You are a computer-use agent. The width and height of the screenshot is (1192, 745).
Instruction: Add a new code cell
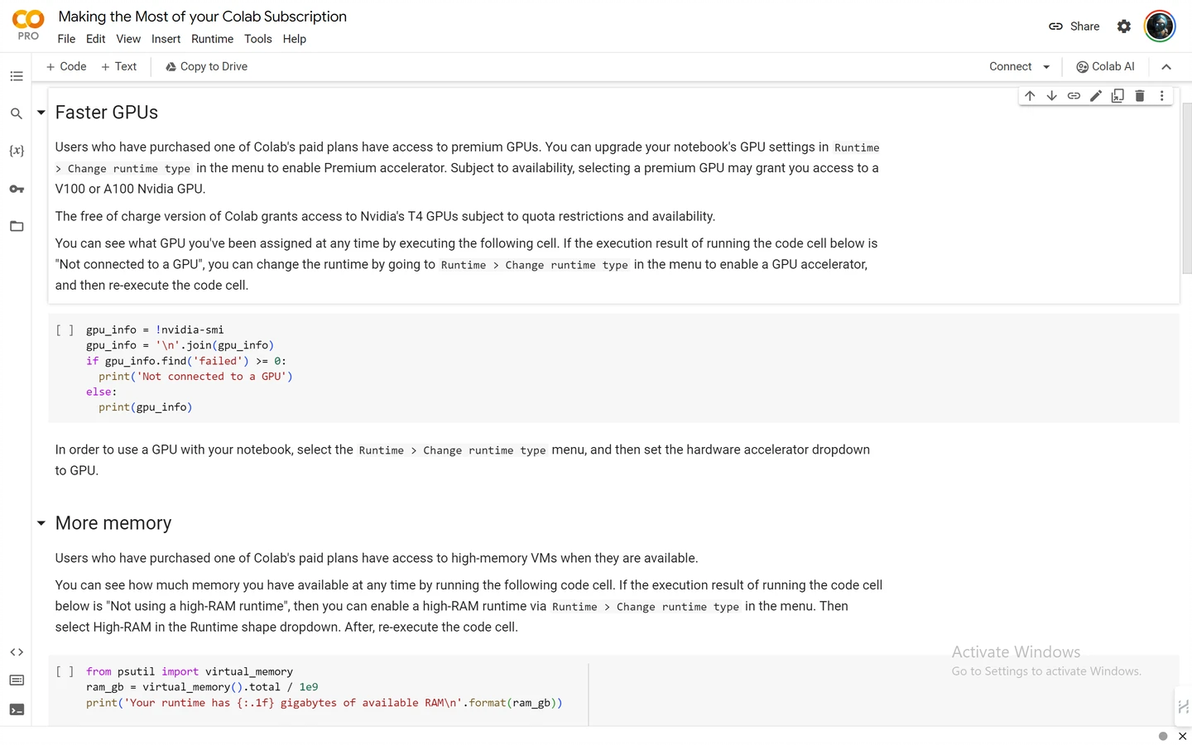(66, 67)
